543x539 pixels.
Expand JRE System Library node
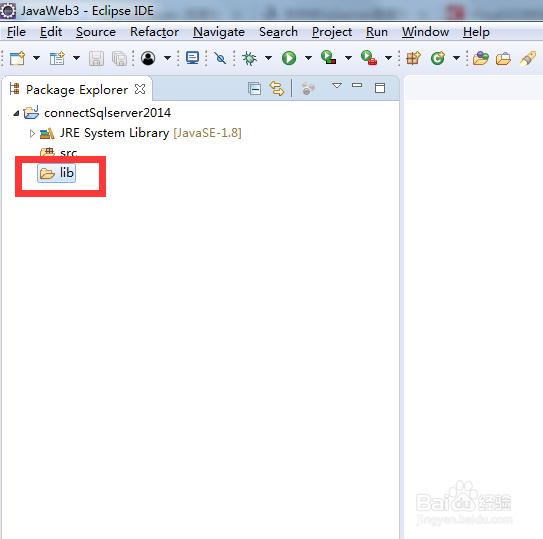[x=32, y=133]
